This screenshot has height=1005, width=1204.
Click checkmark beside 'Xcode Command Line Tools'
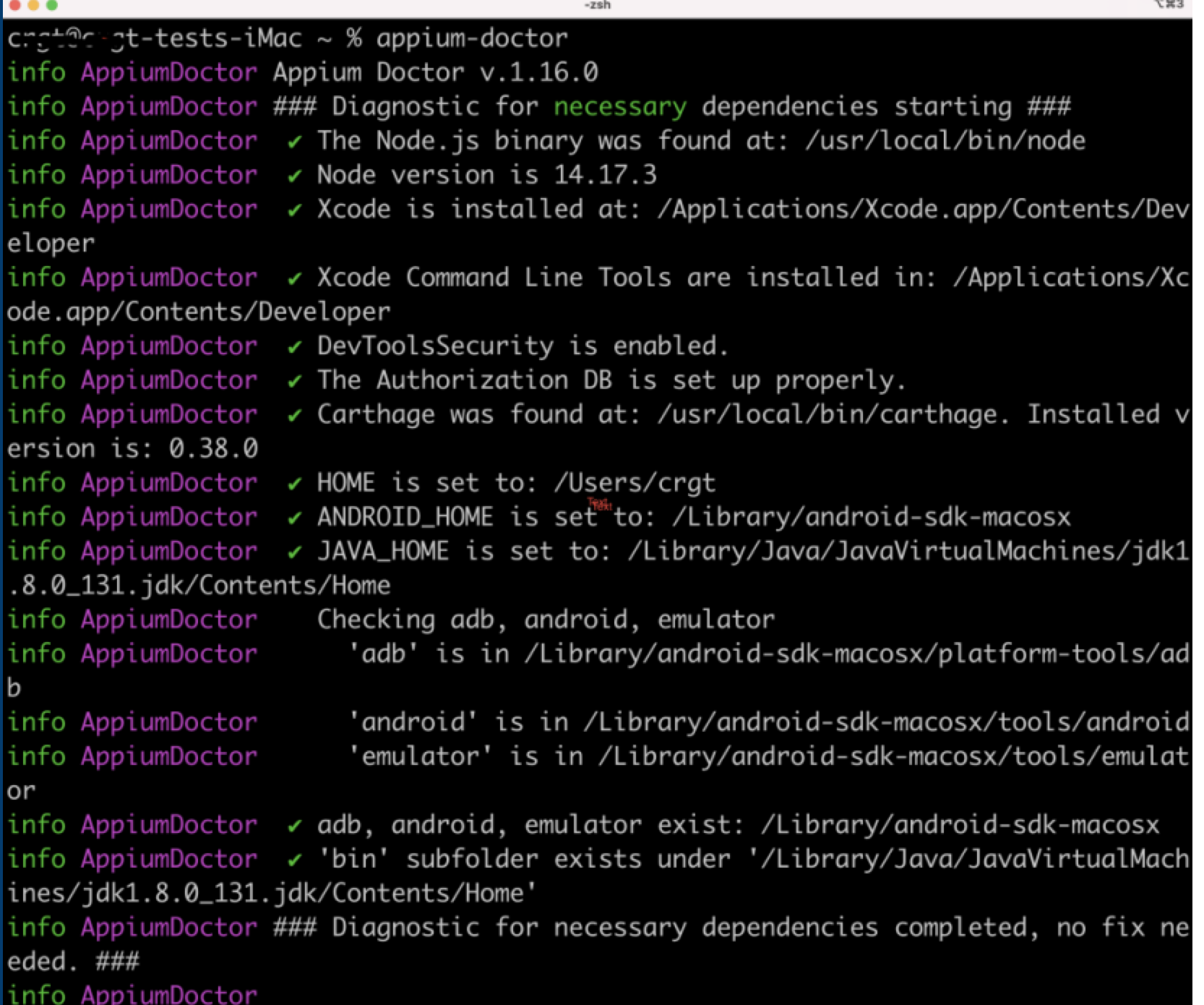point(294,279)
